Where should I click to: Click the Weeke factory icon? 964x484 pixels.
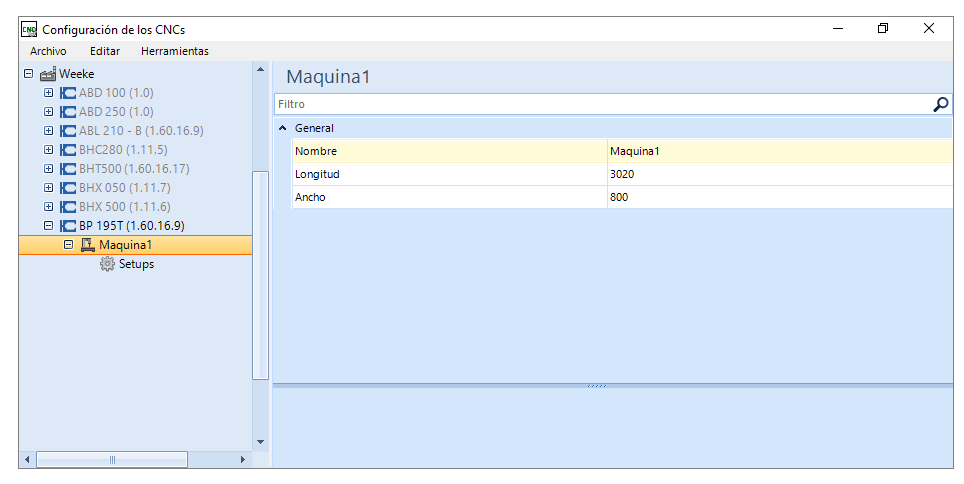coord(47,74)
